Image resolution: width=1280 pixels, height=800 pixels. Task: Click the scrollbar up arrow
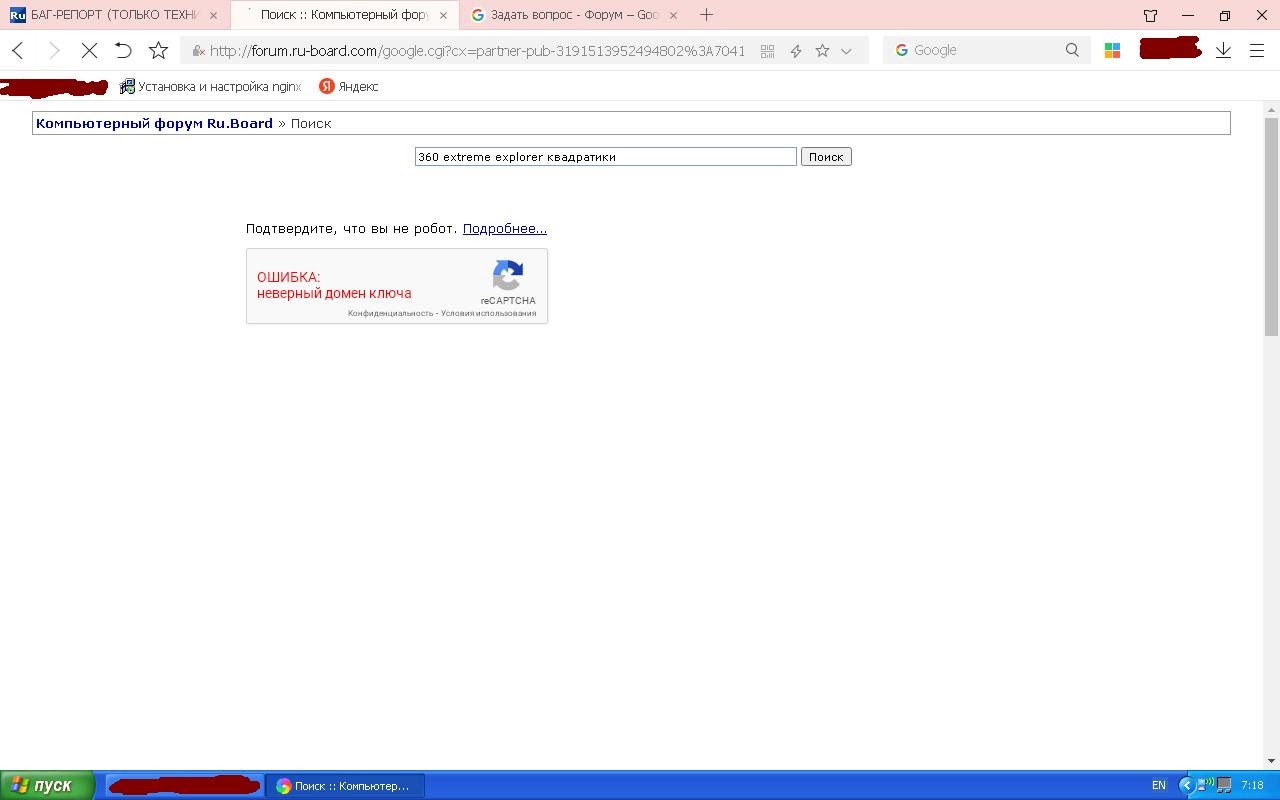click(x=1272, y=108)
